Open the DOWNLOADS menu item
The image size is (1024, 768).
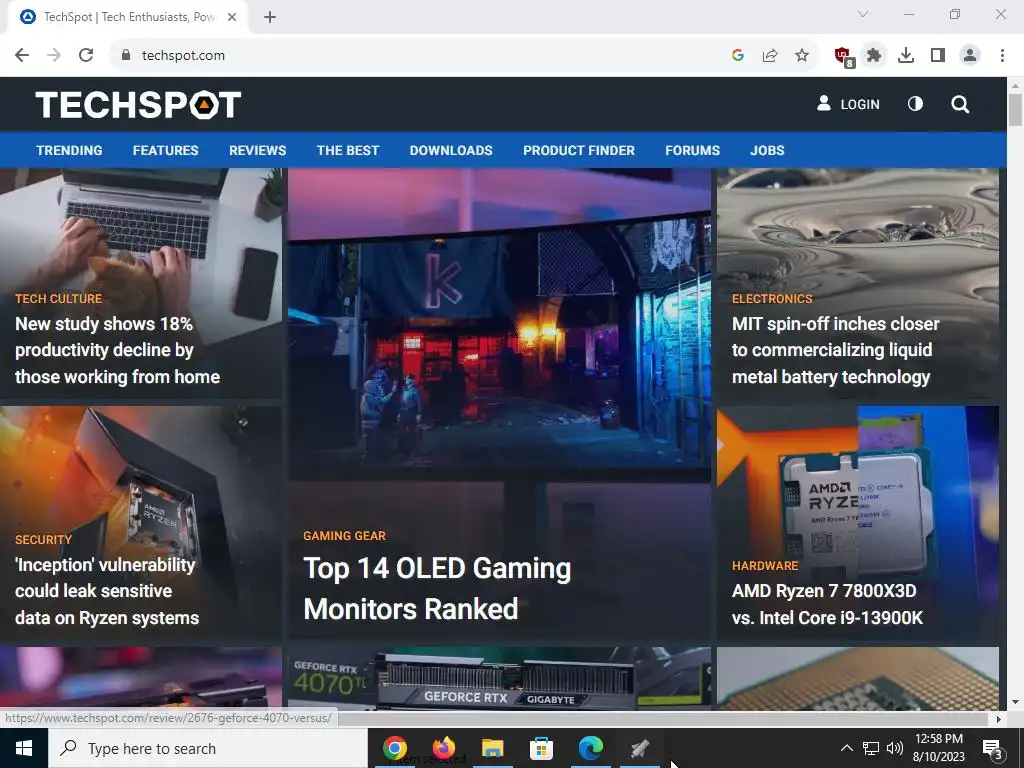pos(451,150)
